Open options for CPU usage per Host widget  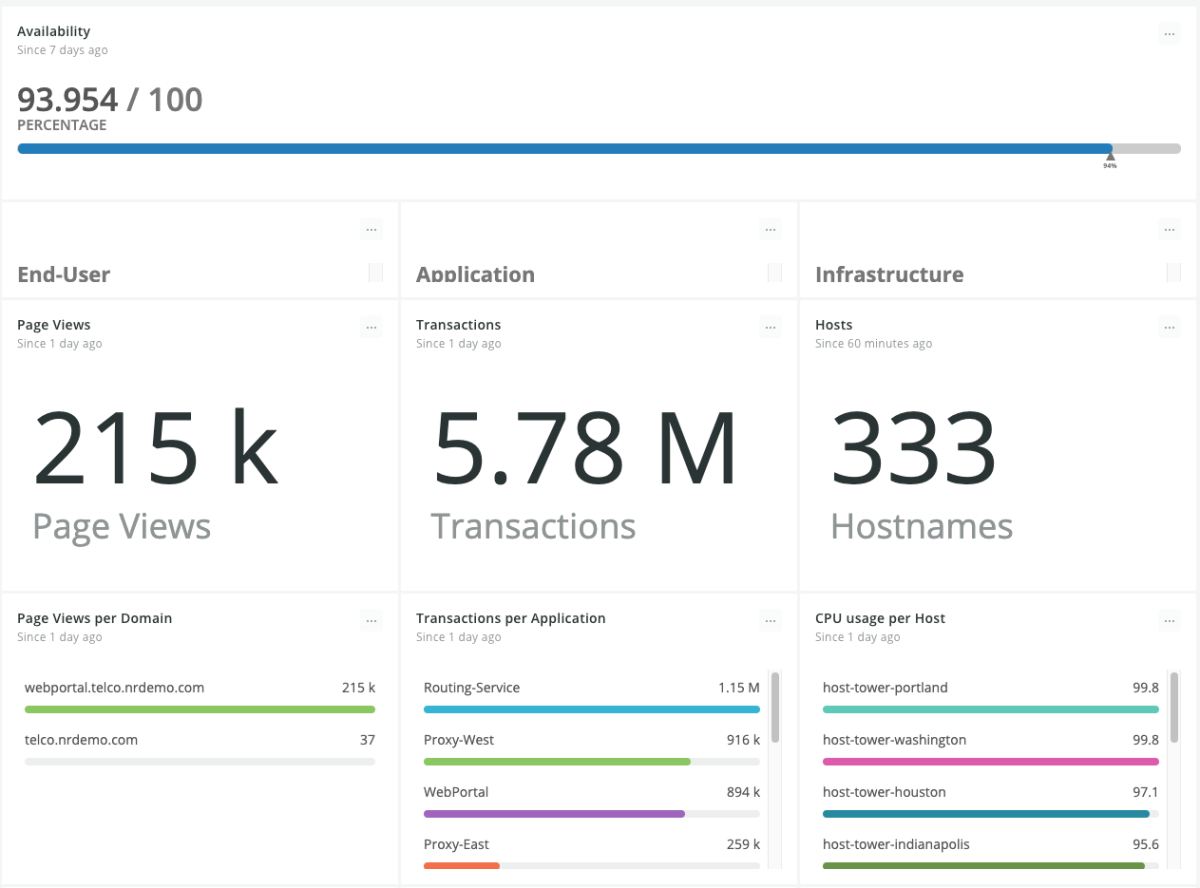tap(1169, 620)
